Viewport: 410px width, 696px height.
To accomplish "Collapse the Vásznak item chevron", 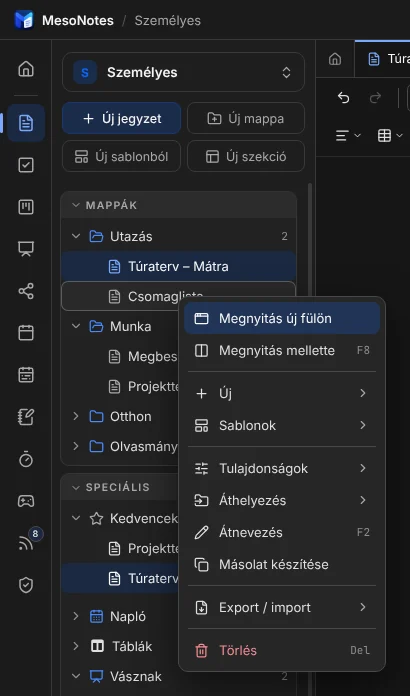I will tap(76, 676).
